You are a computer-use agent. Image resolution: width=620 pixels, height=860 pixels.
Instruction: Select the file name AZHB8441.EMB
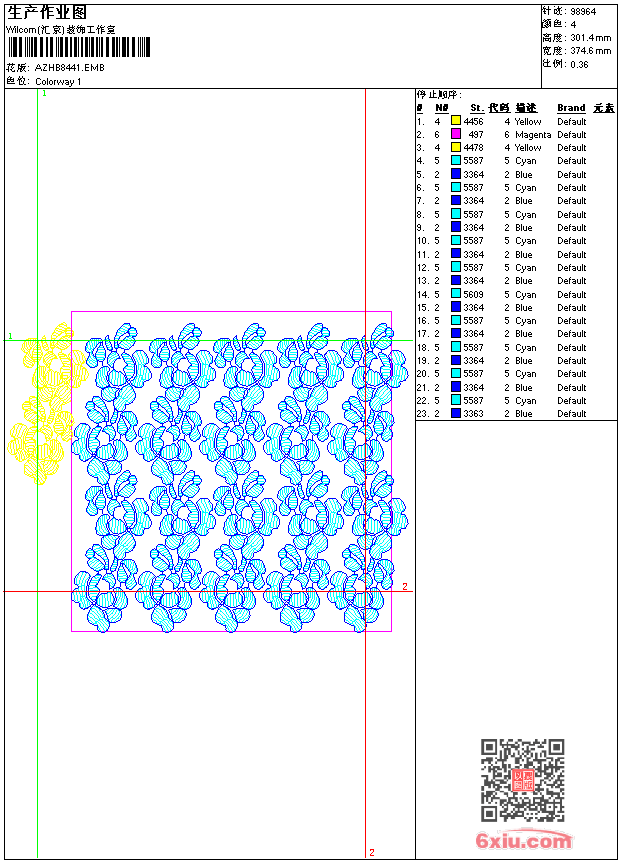point(69,67)
